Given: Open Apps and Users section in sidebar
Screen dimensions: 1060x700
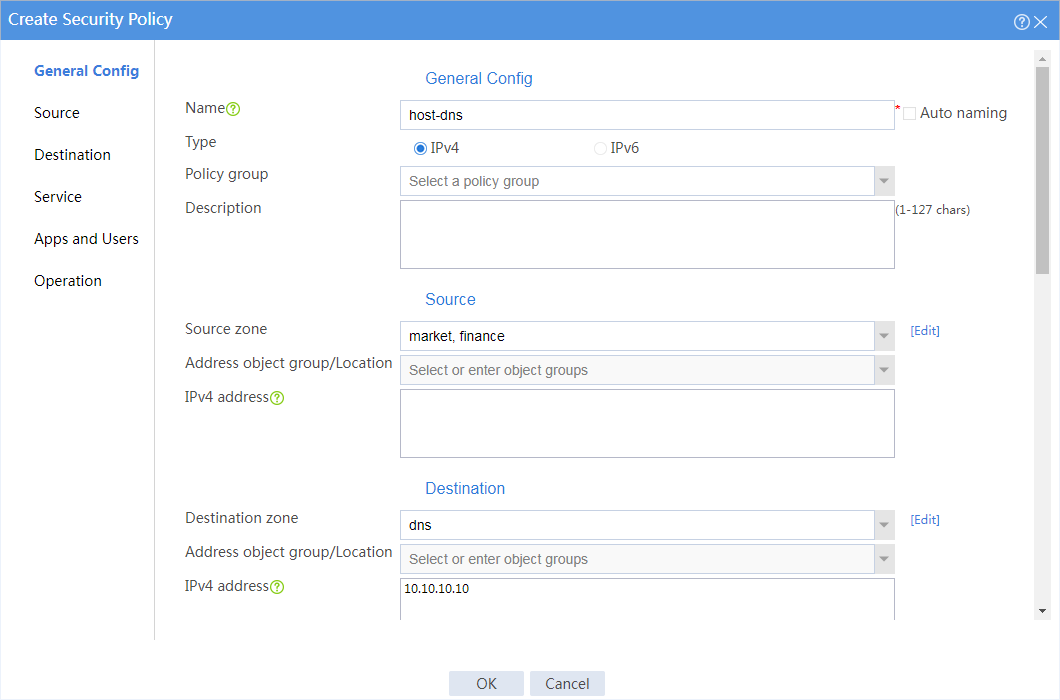Looking at the screenshot, I should (87, 239).
